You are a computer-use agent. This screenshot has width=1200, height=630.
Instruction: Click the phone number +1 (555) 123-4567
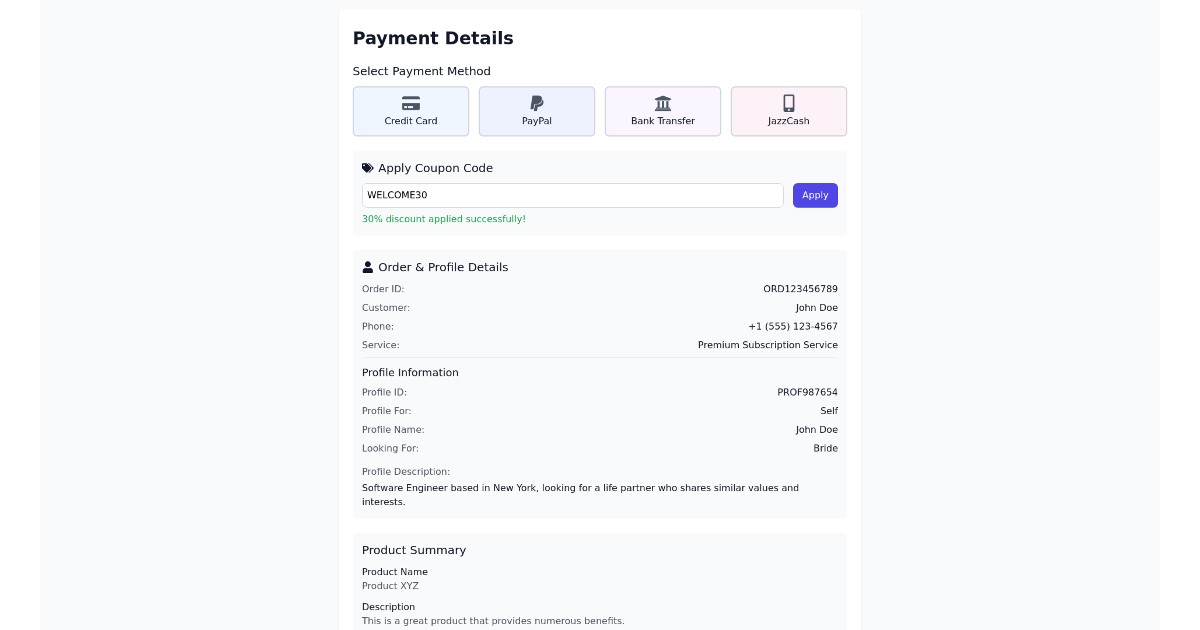point(793,326)
